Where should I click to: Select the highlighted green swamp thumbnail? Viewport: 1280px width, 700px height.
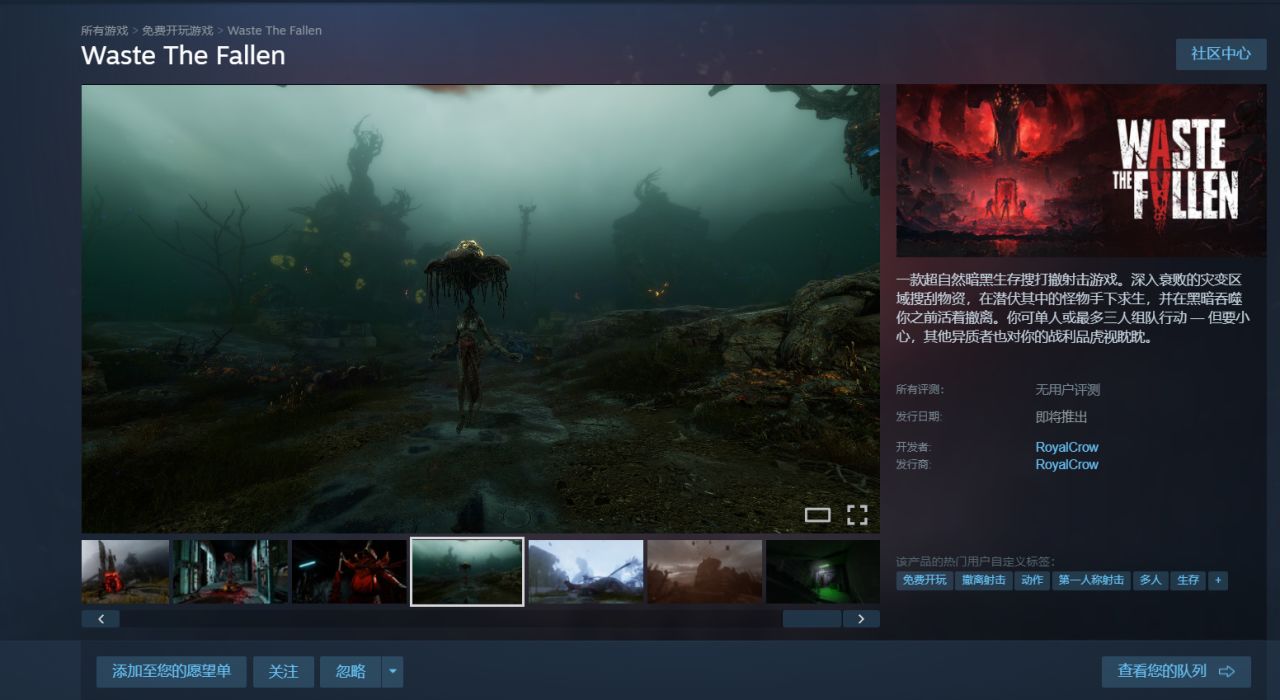click(x=467, y=572)
